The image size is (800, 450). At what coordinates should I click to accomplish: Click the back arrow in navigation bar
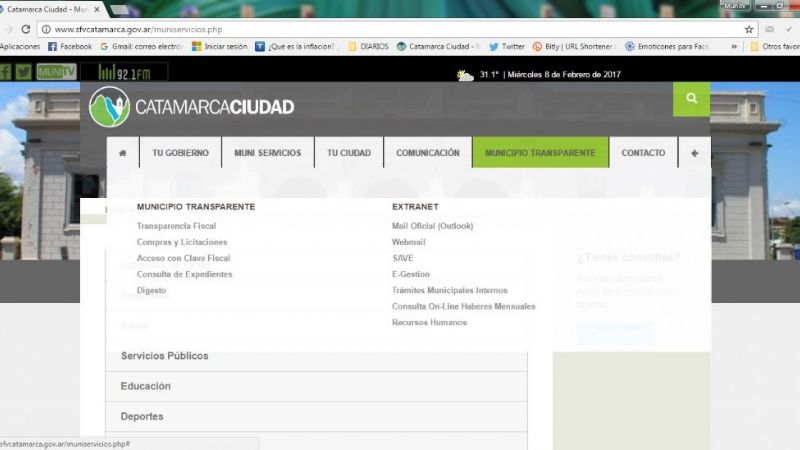(694, 153)
